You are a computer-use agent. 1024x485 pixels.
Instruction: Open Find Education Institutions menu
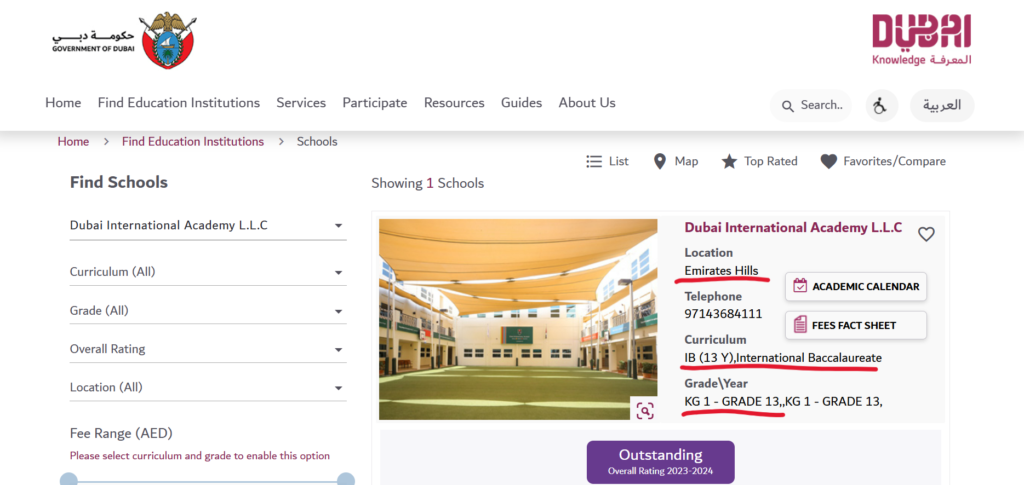point(179,102)
